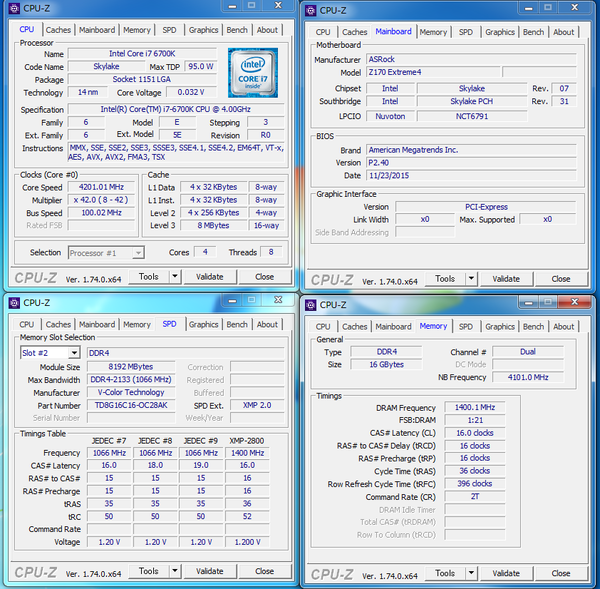The width and height of the screenshot is (600, 589).
Task: Click the Row Refresh Cycle Time value 396 clocks
Action: click(x=475, y=483)
